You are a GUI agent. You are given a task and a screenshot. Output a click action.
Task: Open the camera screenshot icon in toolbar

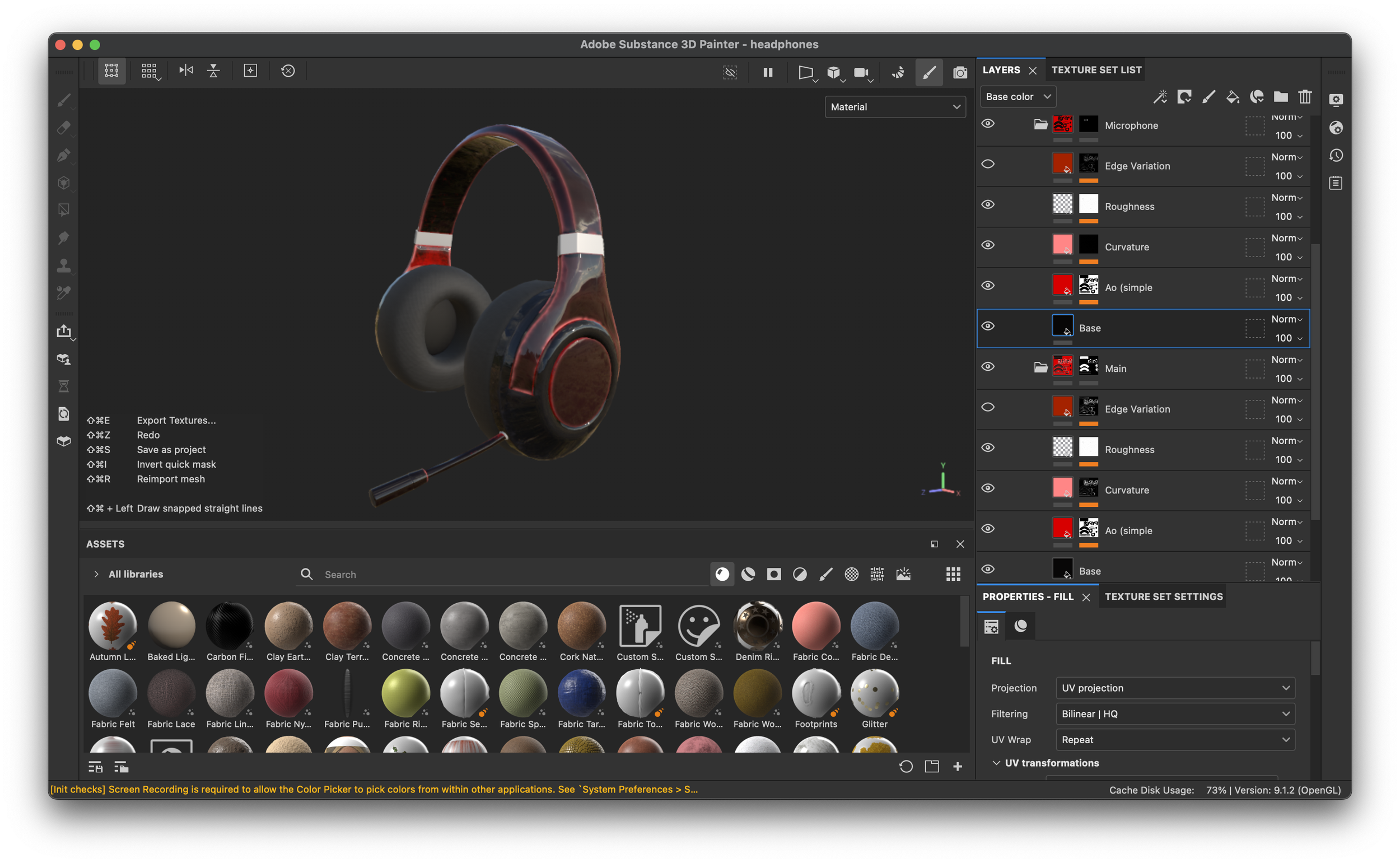(x=960, y=72)
